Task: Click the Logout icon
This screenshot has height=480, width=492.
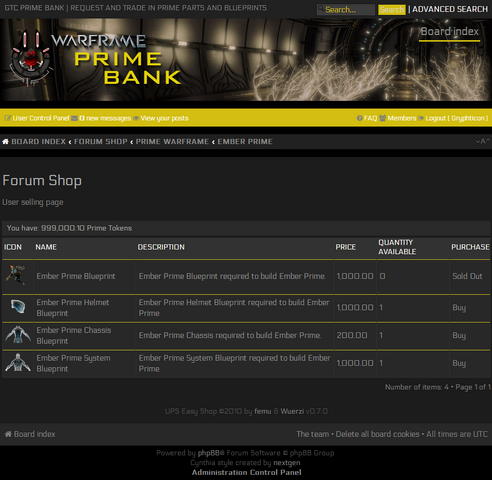Action: pyautogui.click(x=421, y=118)
